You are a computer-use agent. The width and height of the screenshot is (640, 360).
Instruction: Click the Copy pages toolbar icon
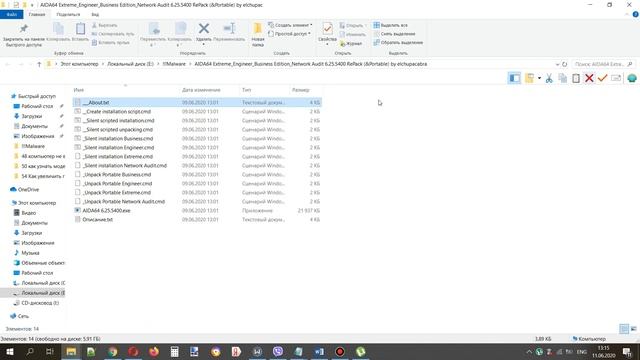tap(562, 78)
